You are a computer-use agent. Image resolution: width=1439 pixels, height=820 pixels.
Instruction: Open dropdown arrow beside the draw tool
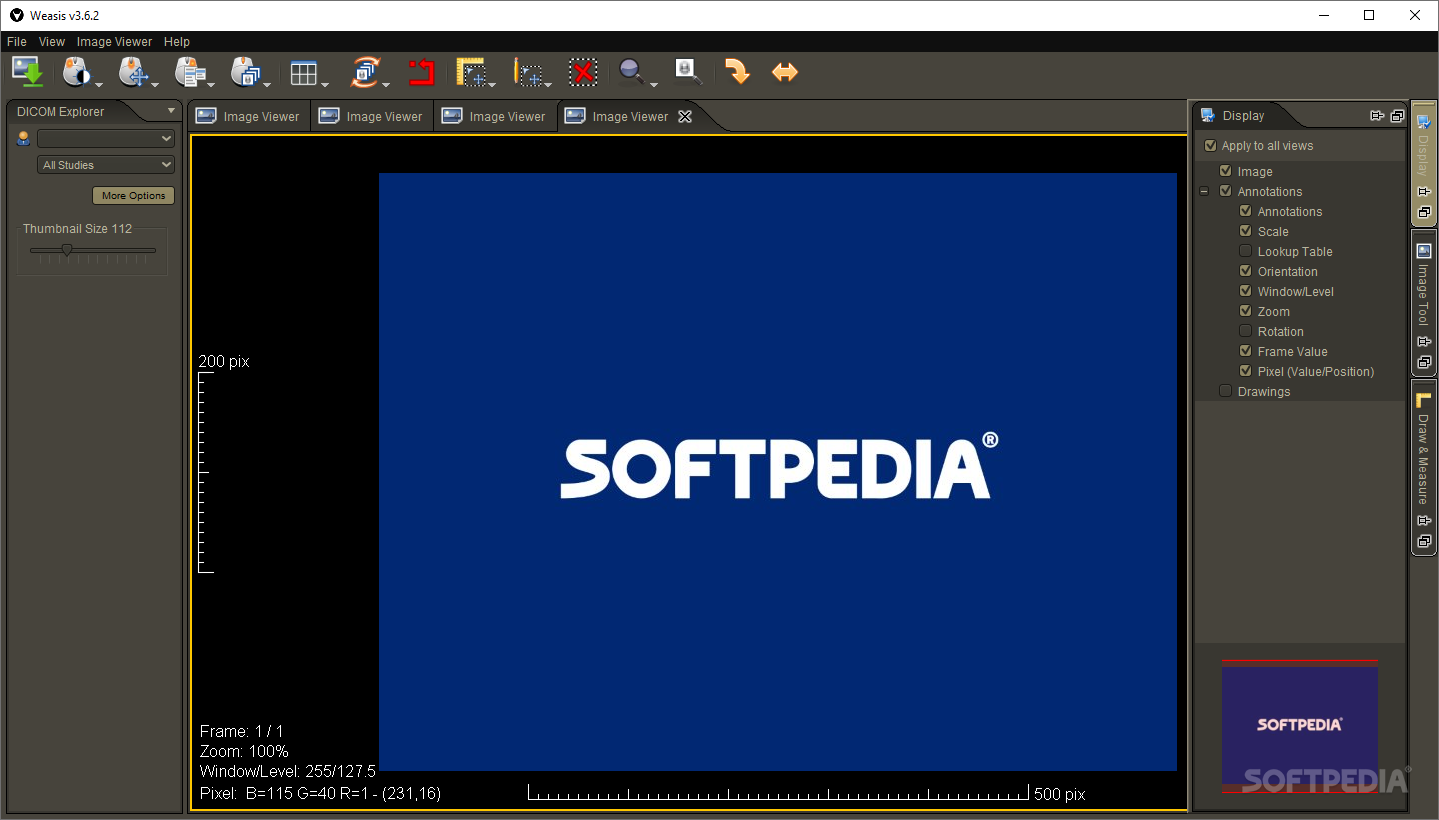(x=549, y=84)
